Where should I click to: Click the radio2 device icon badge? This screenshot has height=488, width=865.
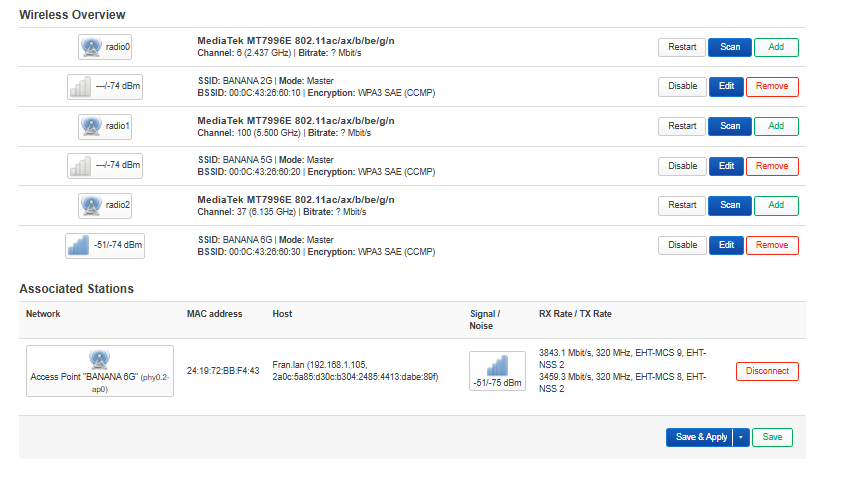105,205
